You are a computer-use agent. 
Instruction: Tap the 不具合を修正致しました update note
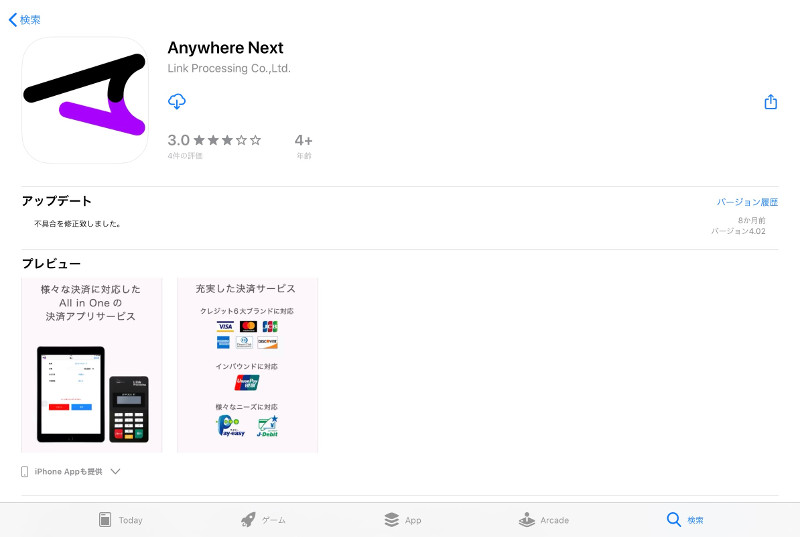pyautogui.click(x=78, y=224)
